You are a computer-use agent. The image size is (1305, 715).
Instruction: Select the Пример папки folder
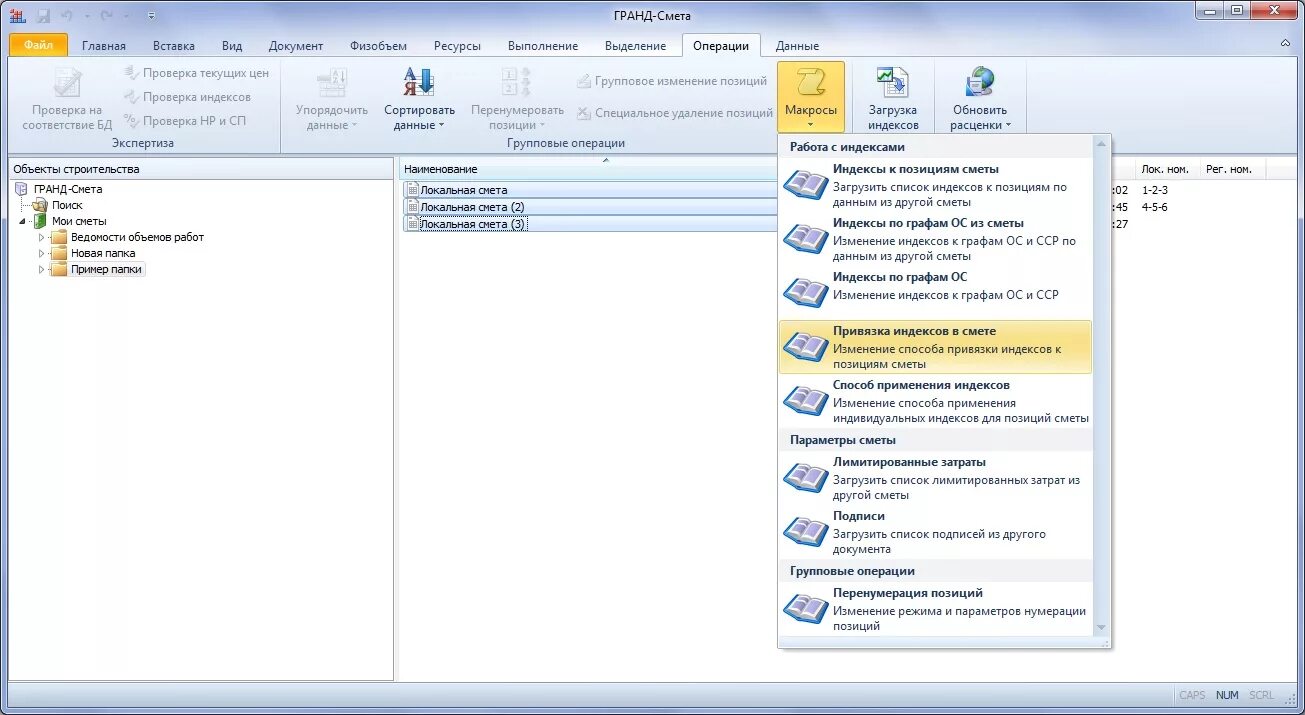(x=107, y=269)
